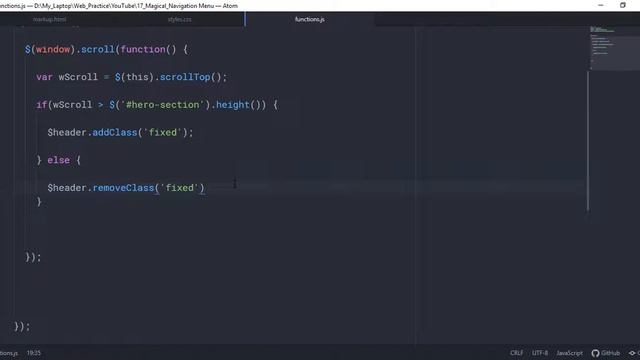Switch to the markup.html tab
Image resolution: width=640 pixels, height=360 pixels.
pyautogui.click(x=49, y=19)
